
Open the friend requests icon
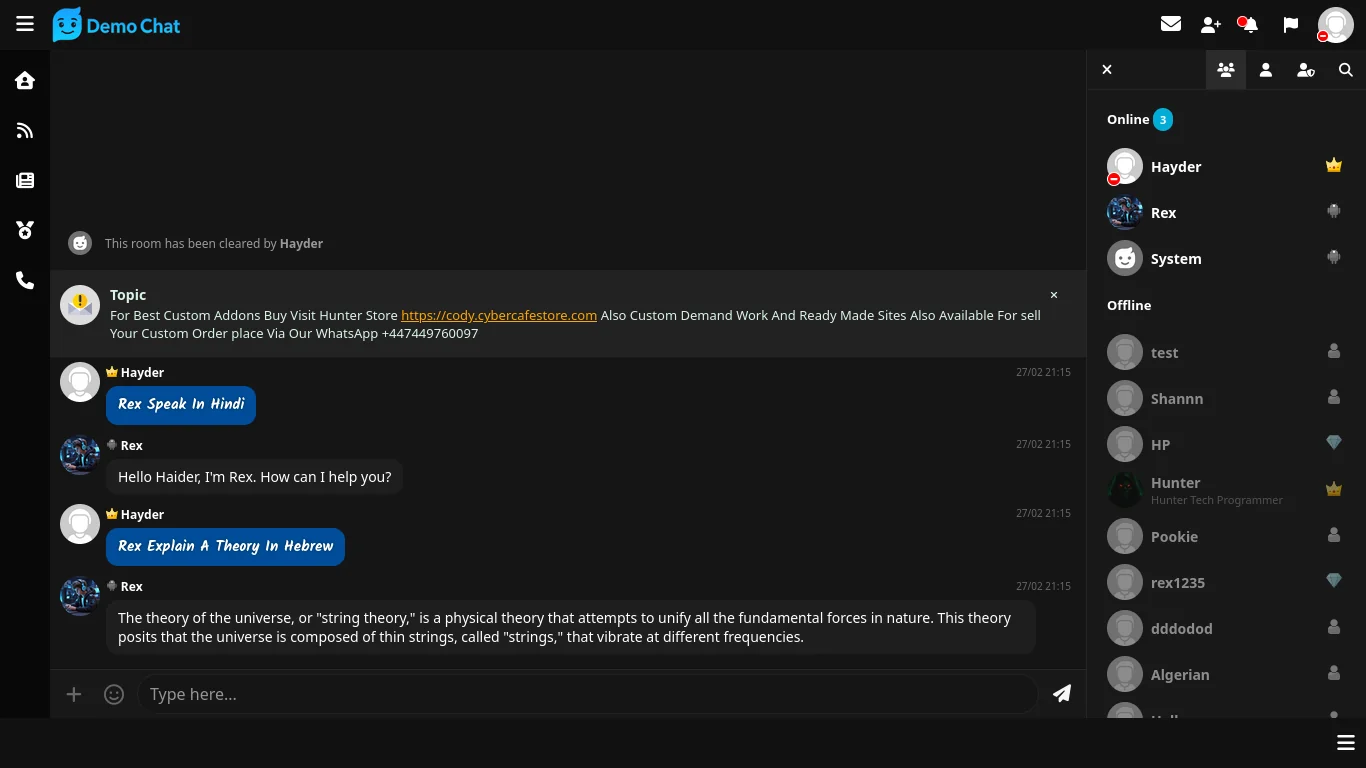(x=1210, y=25)
